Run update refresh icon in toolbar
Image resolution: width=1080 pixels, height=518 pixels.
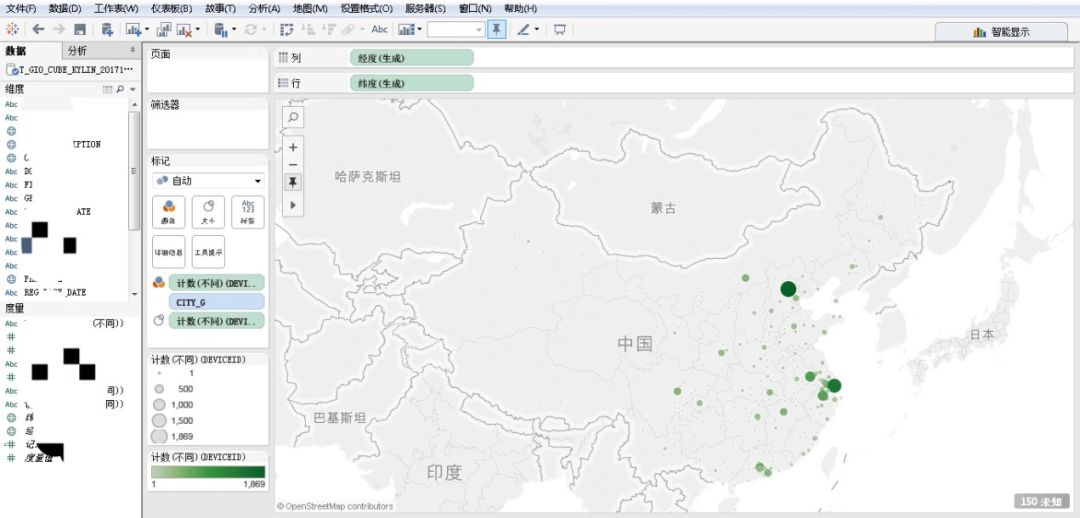(x=251, y=30)
